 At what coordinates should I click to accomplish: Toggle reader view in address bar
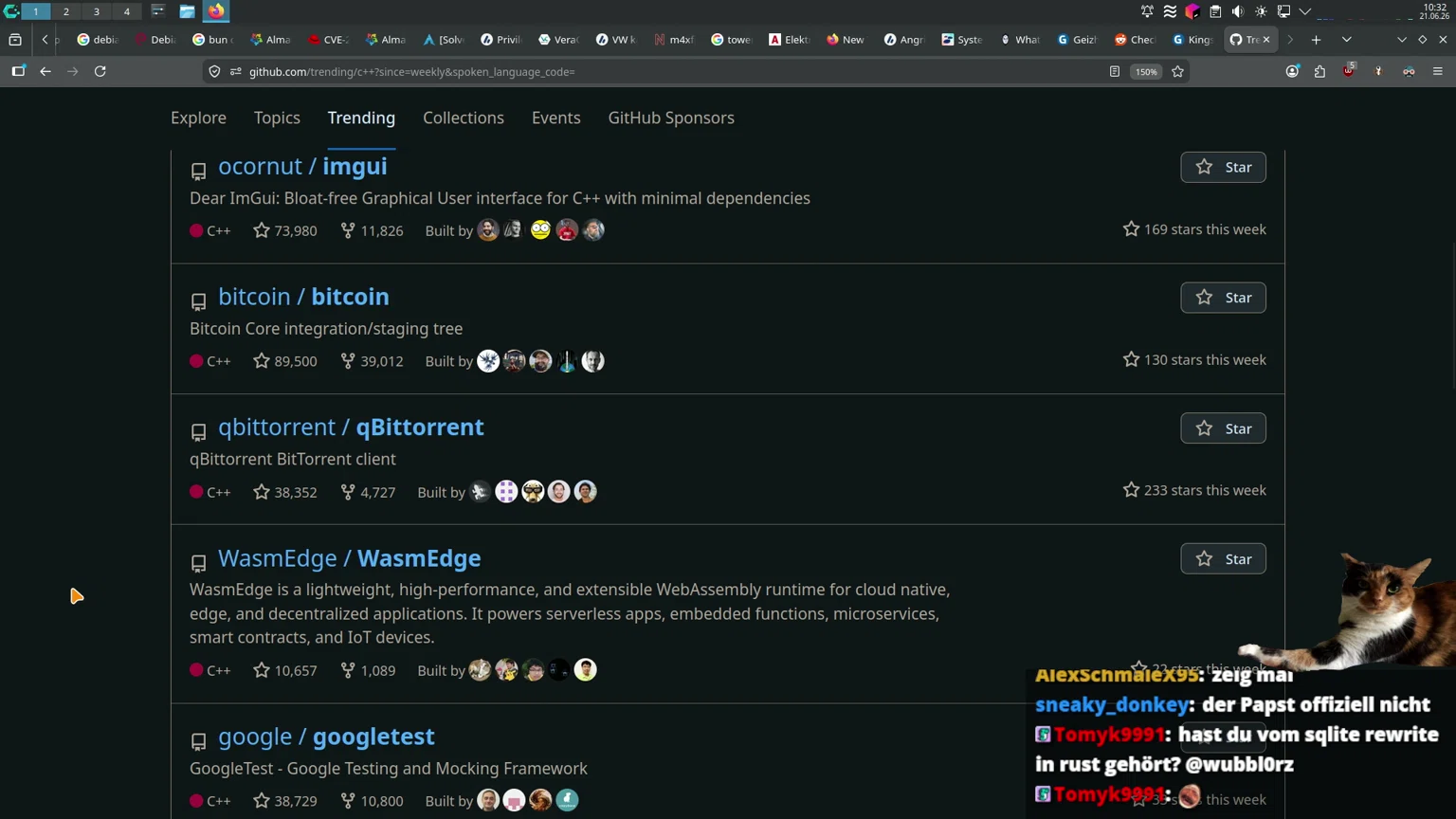click(x=1115, y=71)
